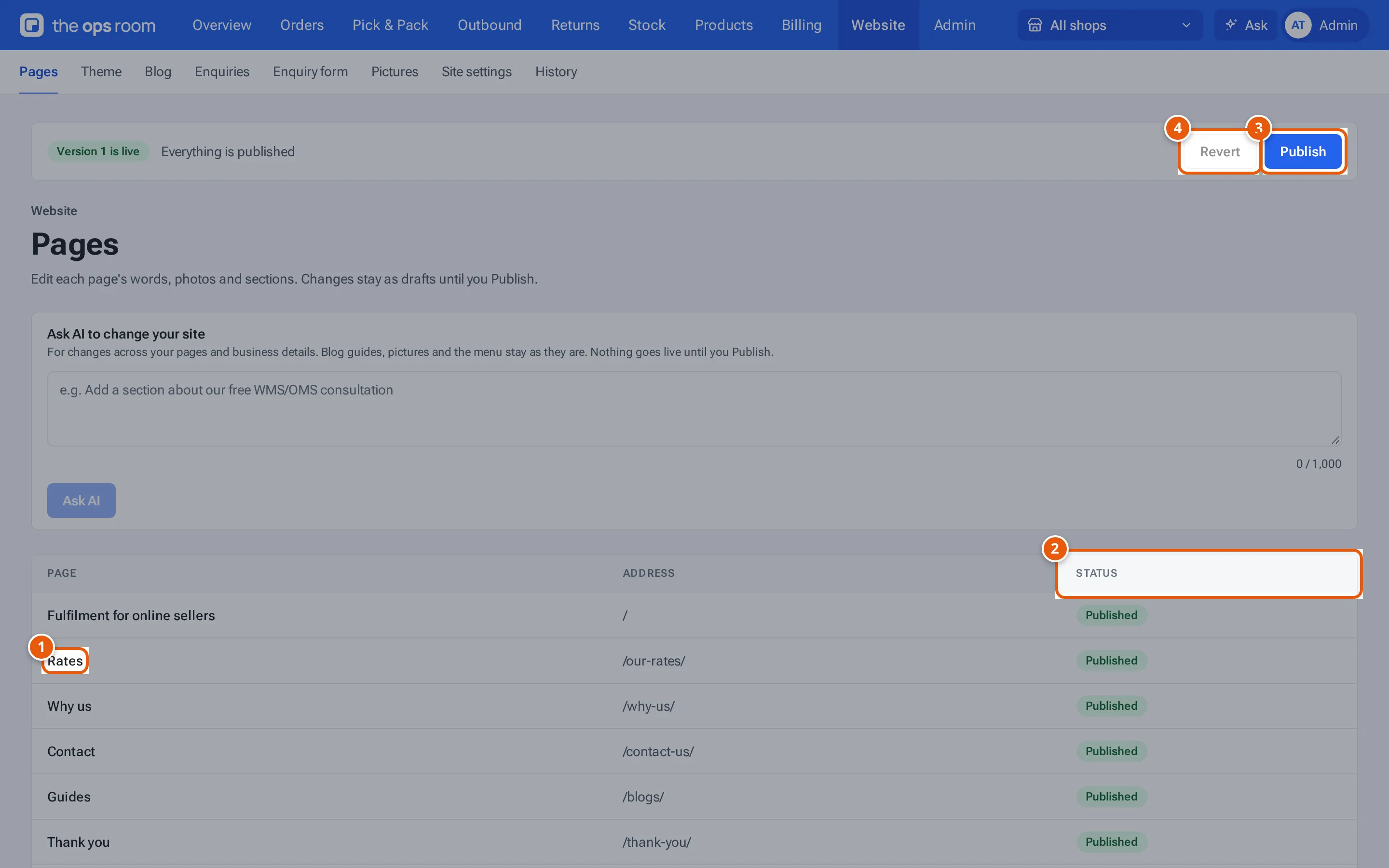The height and width of the screenshot is (868, 1389).
Task: Click the ops room logo icon
Action: click(x=31, y=25)
